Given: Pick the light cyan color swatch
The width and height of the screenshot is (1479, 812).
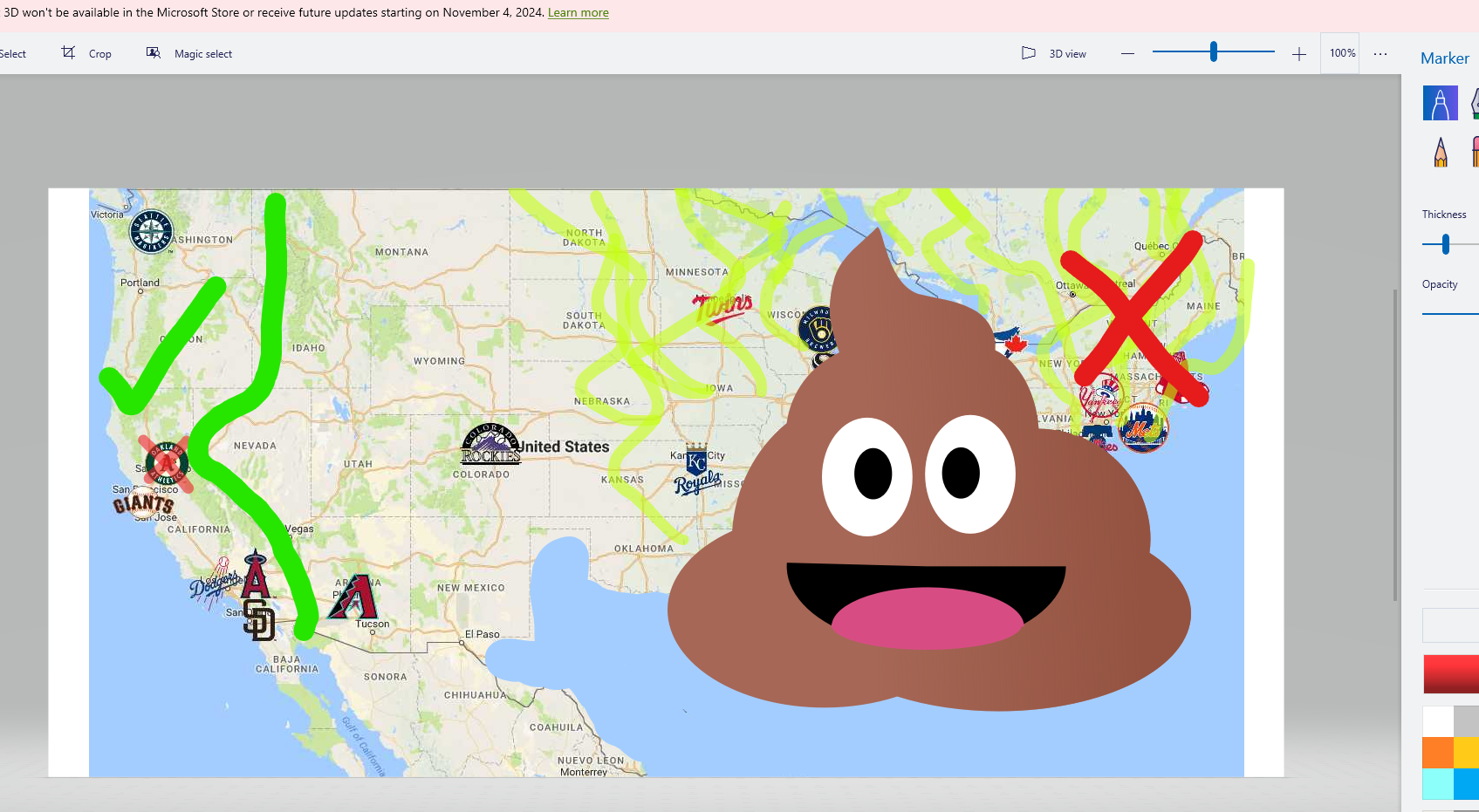Looking at the screenshot, I should tap(1438, 784).
